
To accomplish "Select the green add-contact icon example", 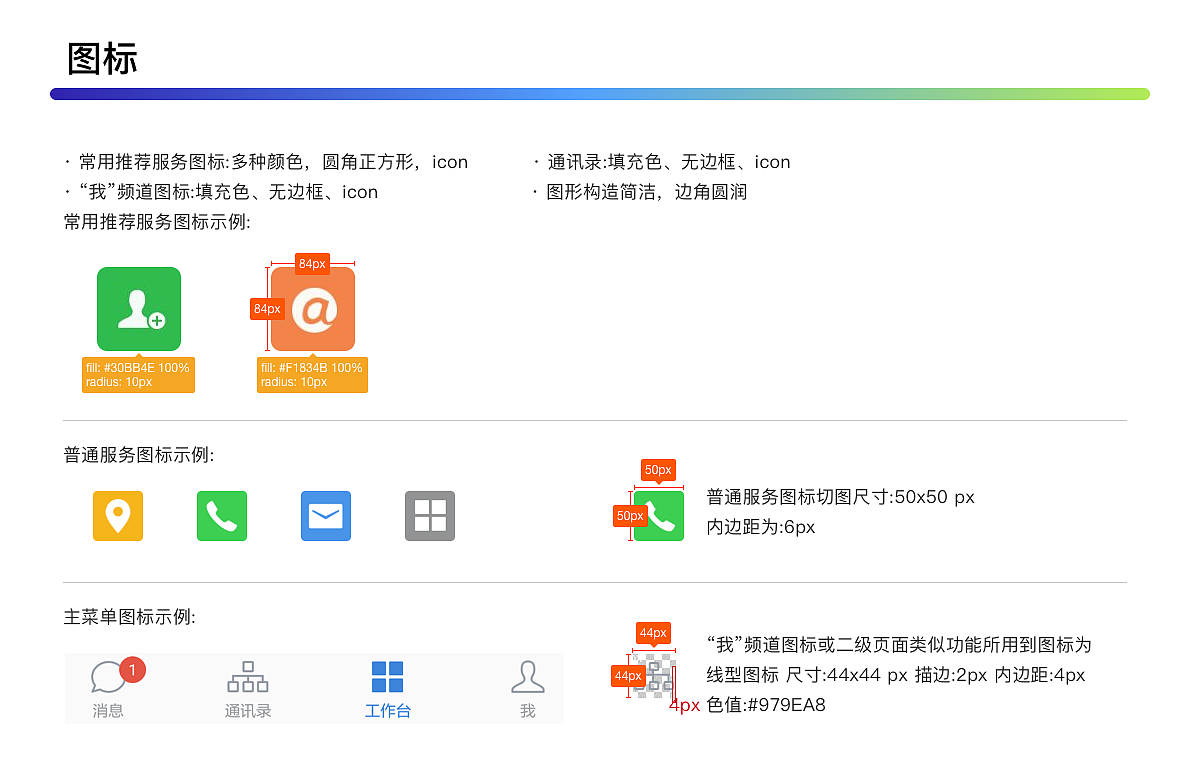I will pyautogui.click(x=138, y=308).
